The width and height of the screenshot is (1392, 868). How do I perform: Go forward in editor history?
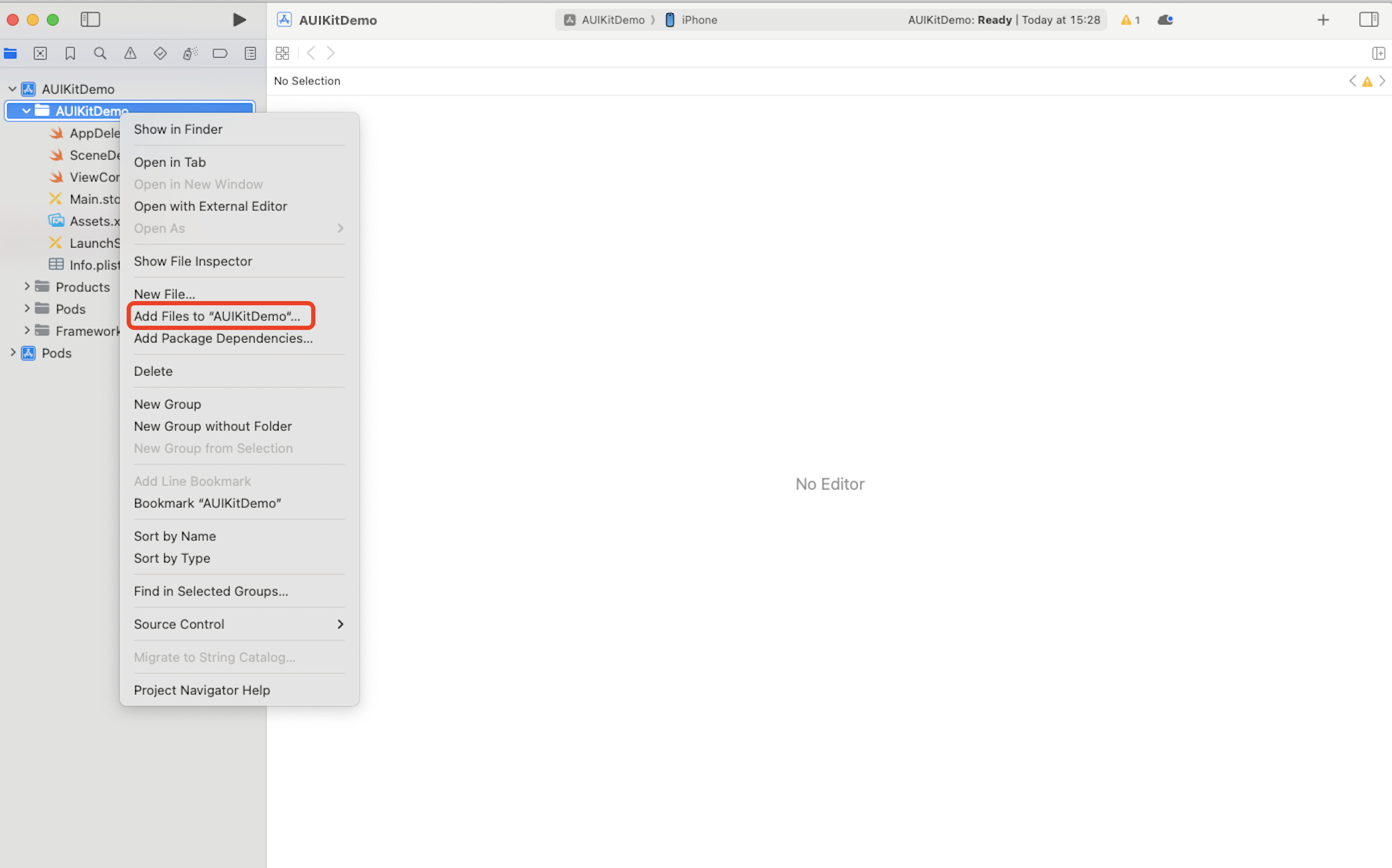pos(331,53)
